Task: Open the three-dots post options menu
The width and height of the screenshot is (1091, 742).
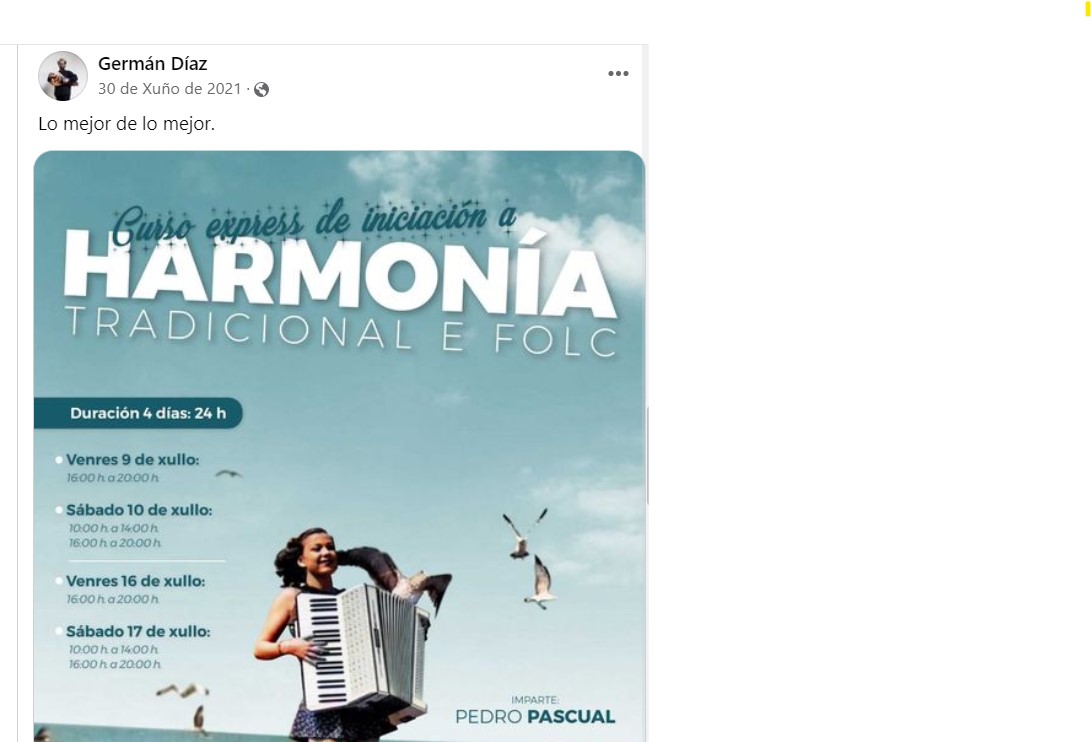Action: click(x=618, y=74)
